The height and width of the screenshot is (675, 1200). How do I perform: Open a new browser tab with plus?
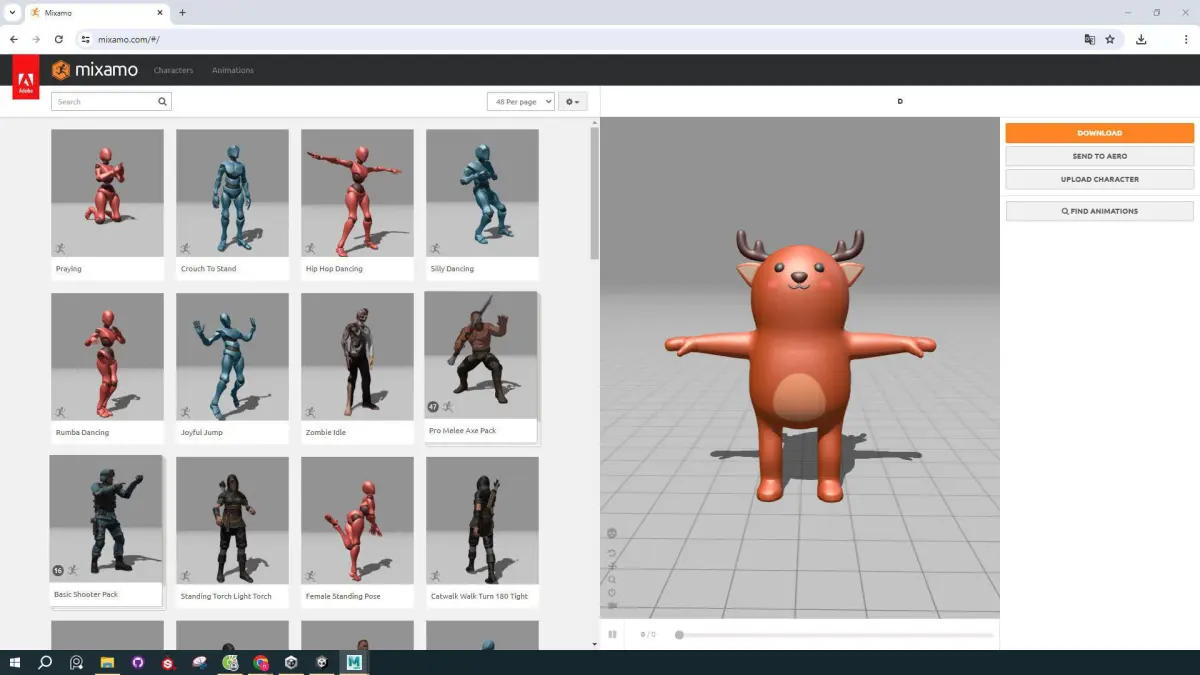182,13
